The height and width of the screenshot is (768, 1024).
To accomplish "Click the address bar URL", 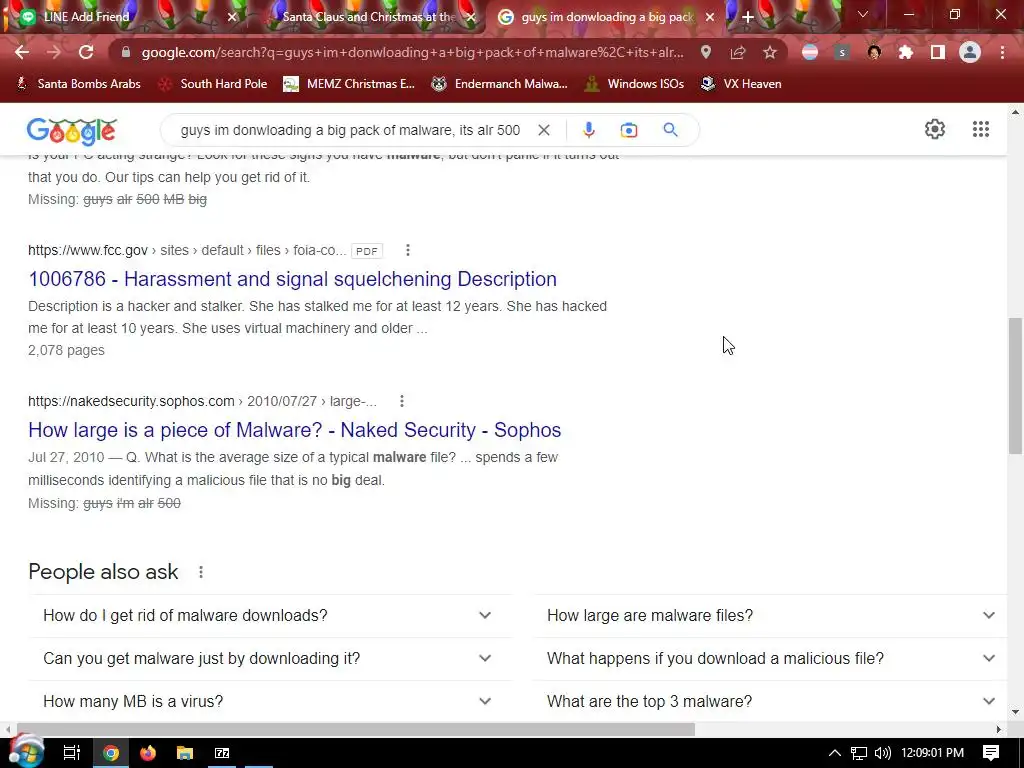I will pyautogui.click(x=413, y=52).
